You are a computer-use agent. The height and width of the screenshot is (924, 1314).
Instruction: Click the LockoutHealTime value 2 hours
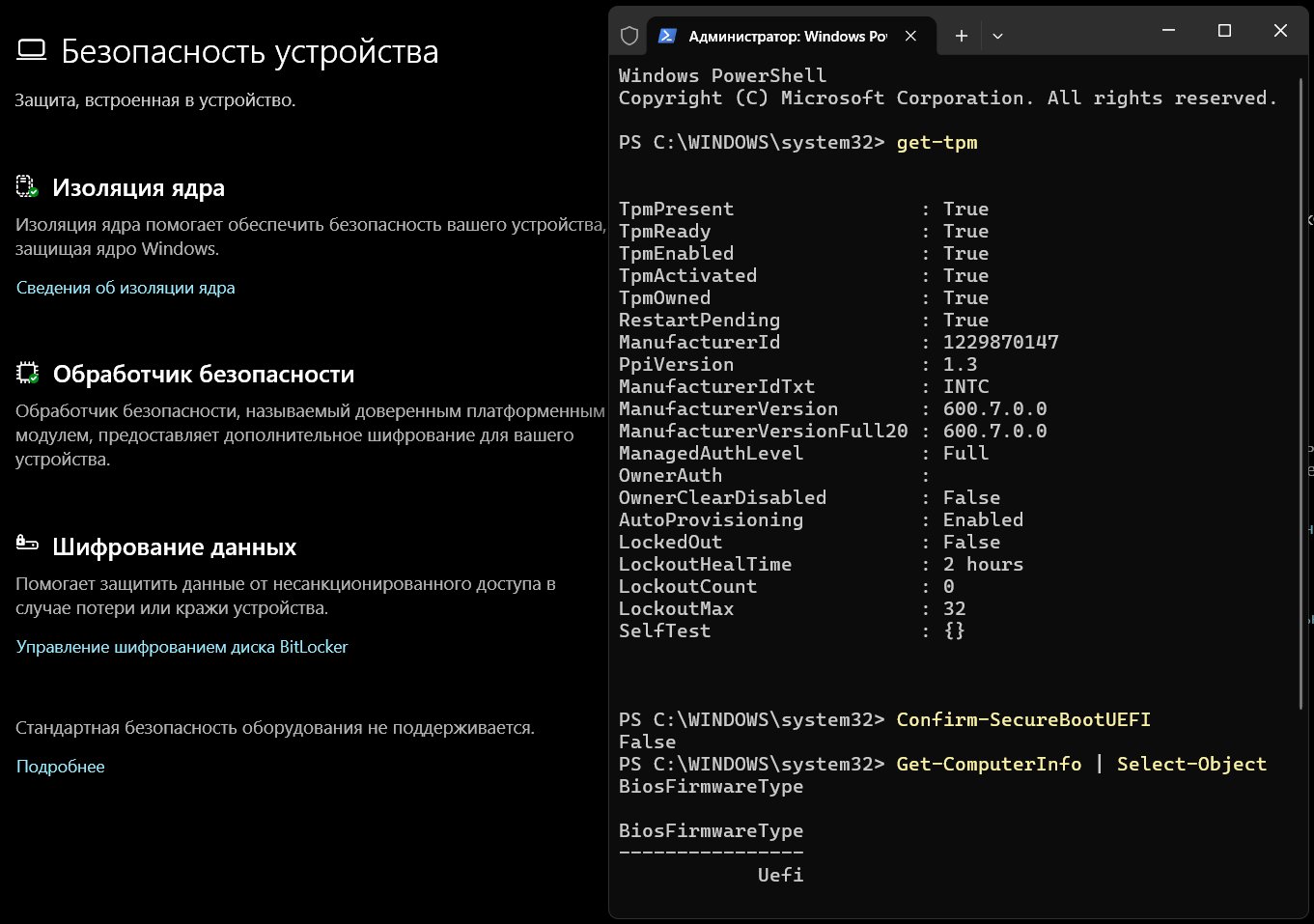[984, 565]
